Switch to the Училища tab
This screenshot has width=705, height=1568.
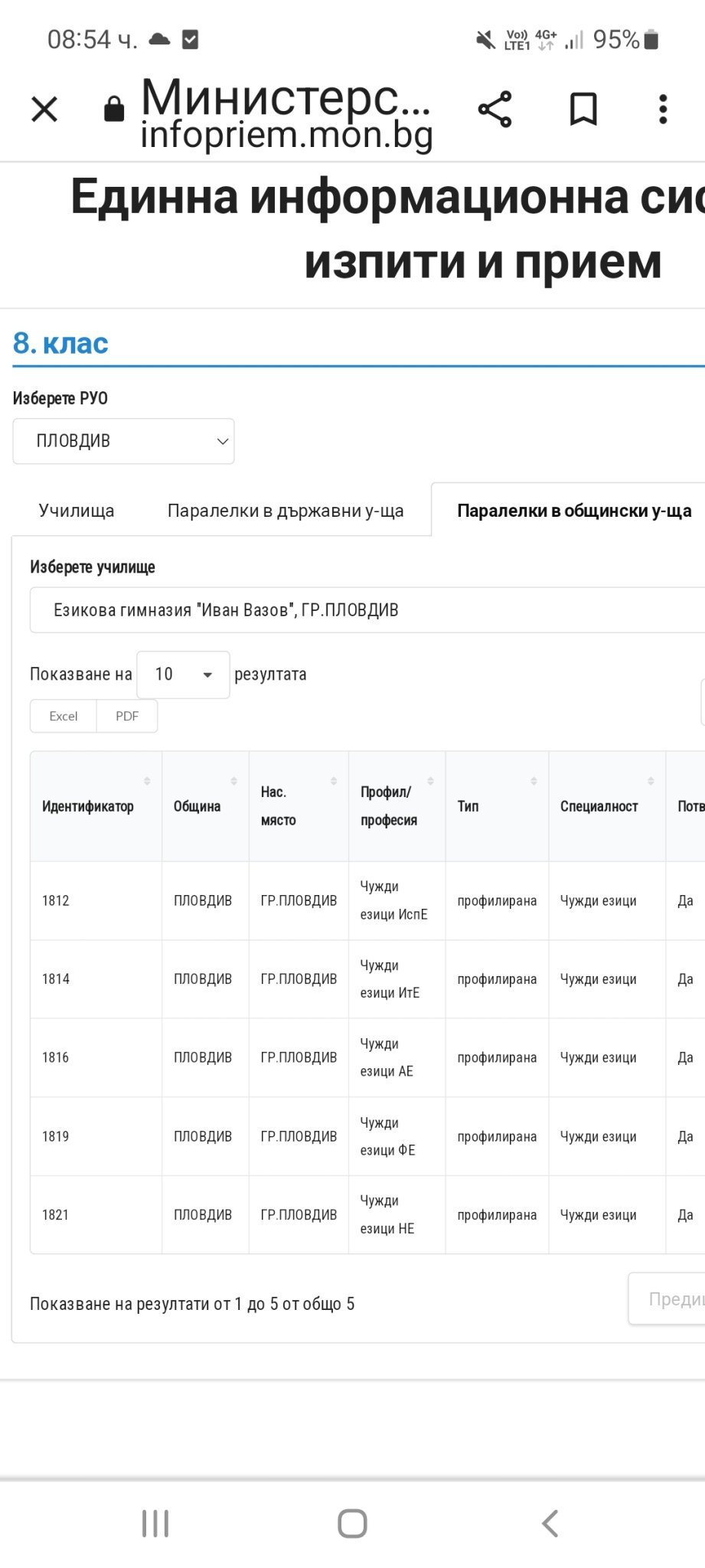pos(77,511)
